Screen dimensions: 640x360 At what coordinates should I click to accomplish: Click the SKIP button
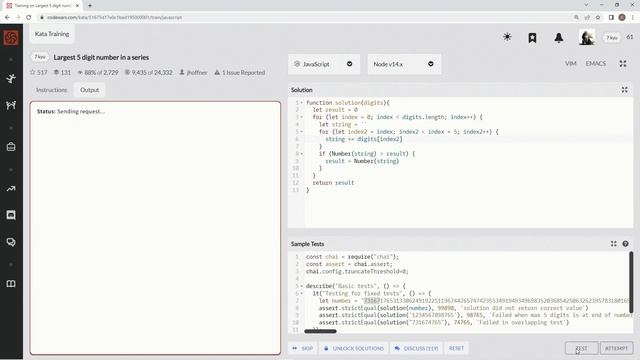point(302,348)
